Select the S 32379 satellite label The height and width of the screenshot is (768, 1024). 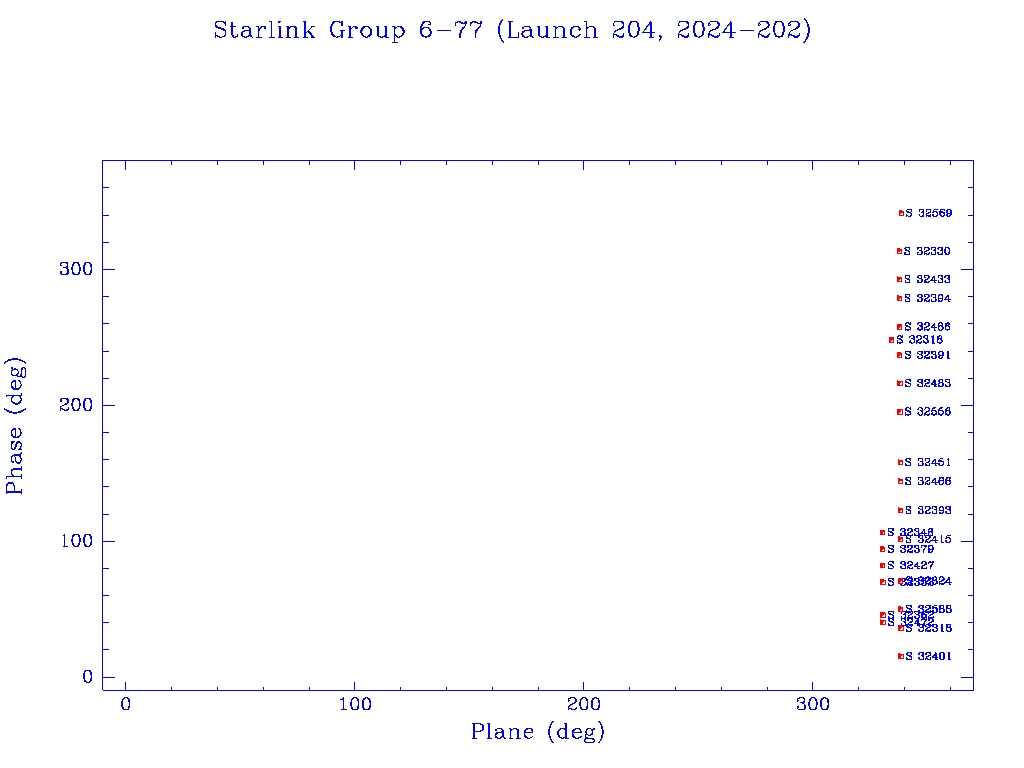point(910,549)
